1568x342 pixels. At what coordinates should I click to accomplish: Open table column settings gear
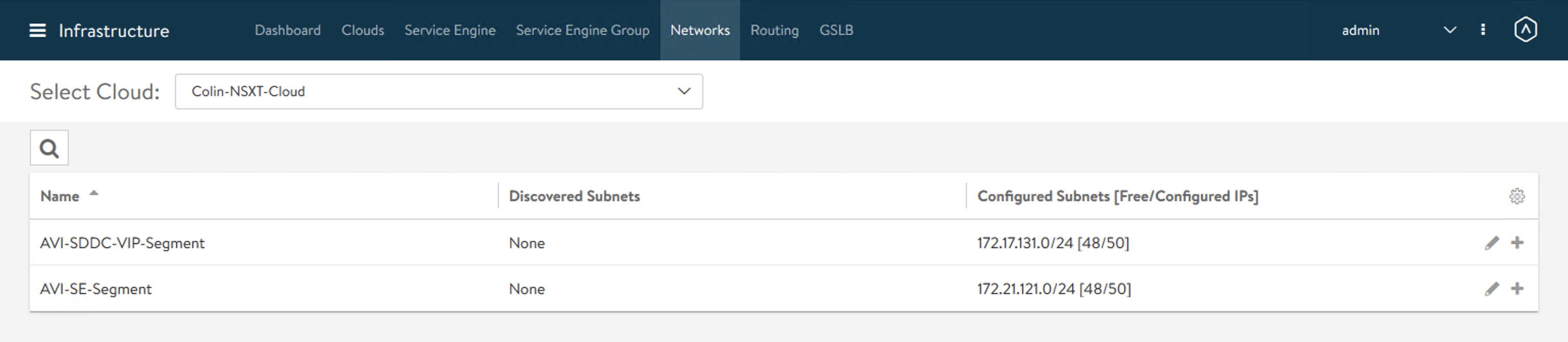coord(1517,196)
